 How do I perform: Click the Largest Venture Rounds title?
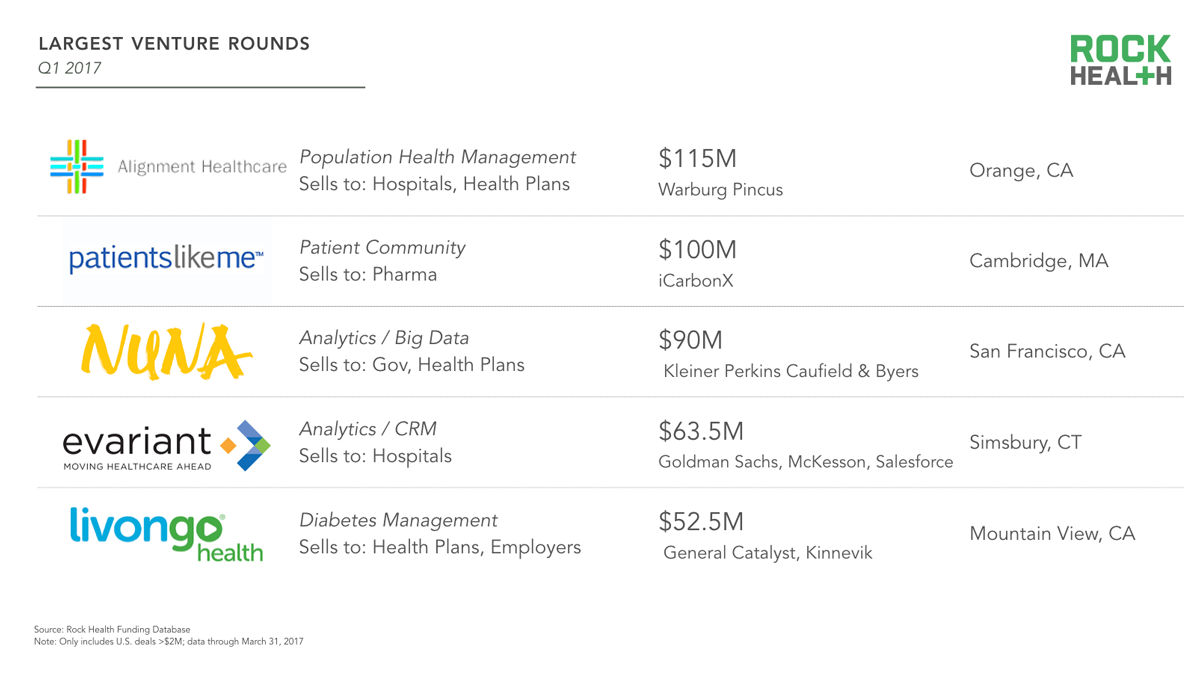pyautogui.click(x=174, y=44)
